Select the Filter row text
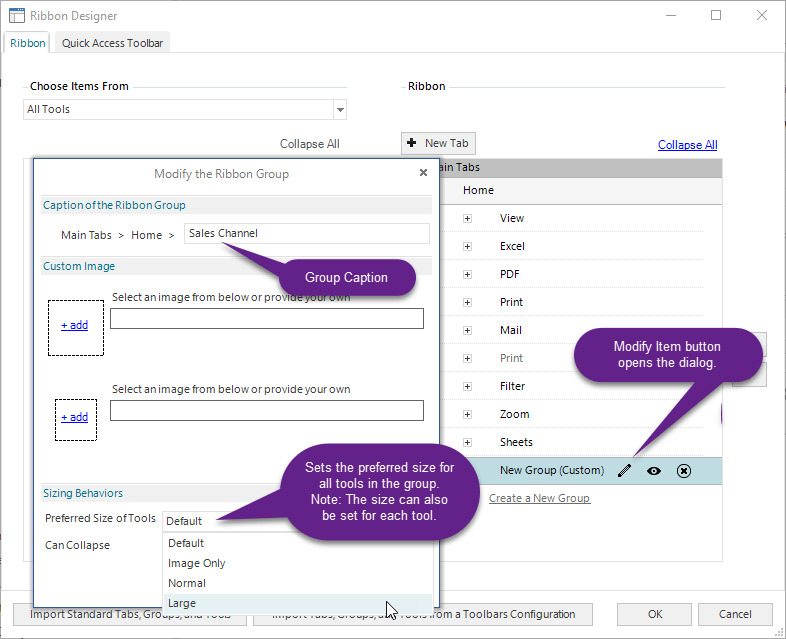This screenshot has width=786, height=639. 512,386
